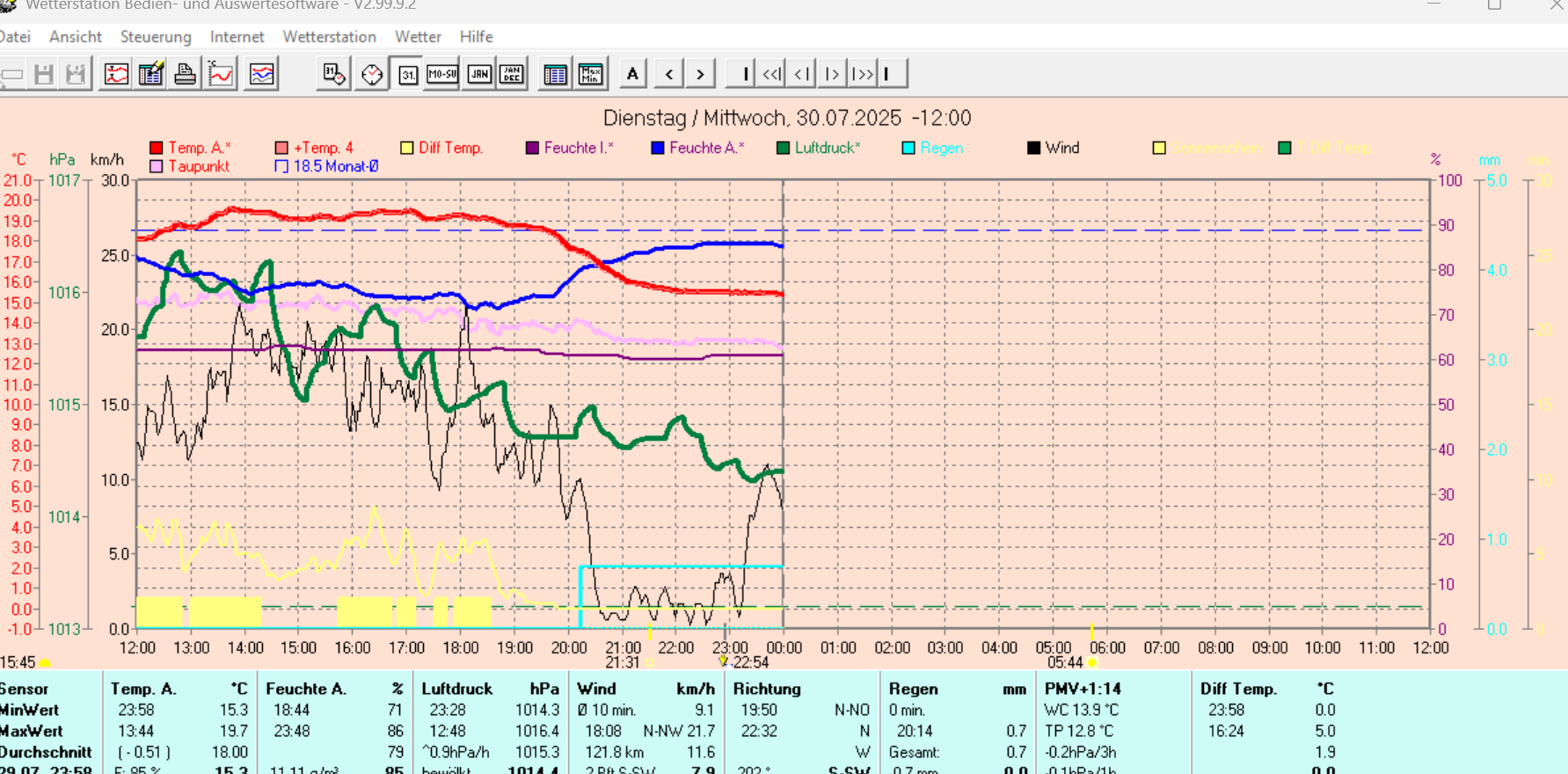Select the day view '31.' button
The width and height of the screenshot is (1568, 774).
408,74
